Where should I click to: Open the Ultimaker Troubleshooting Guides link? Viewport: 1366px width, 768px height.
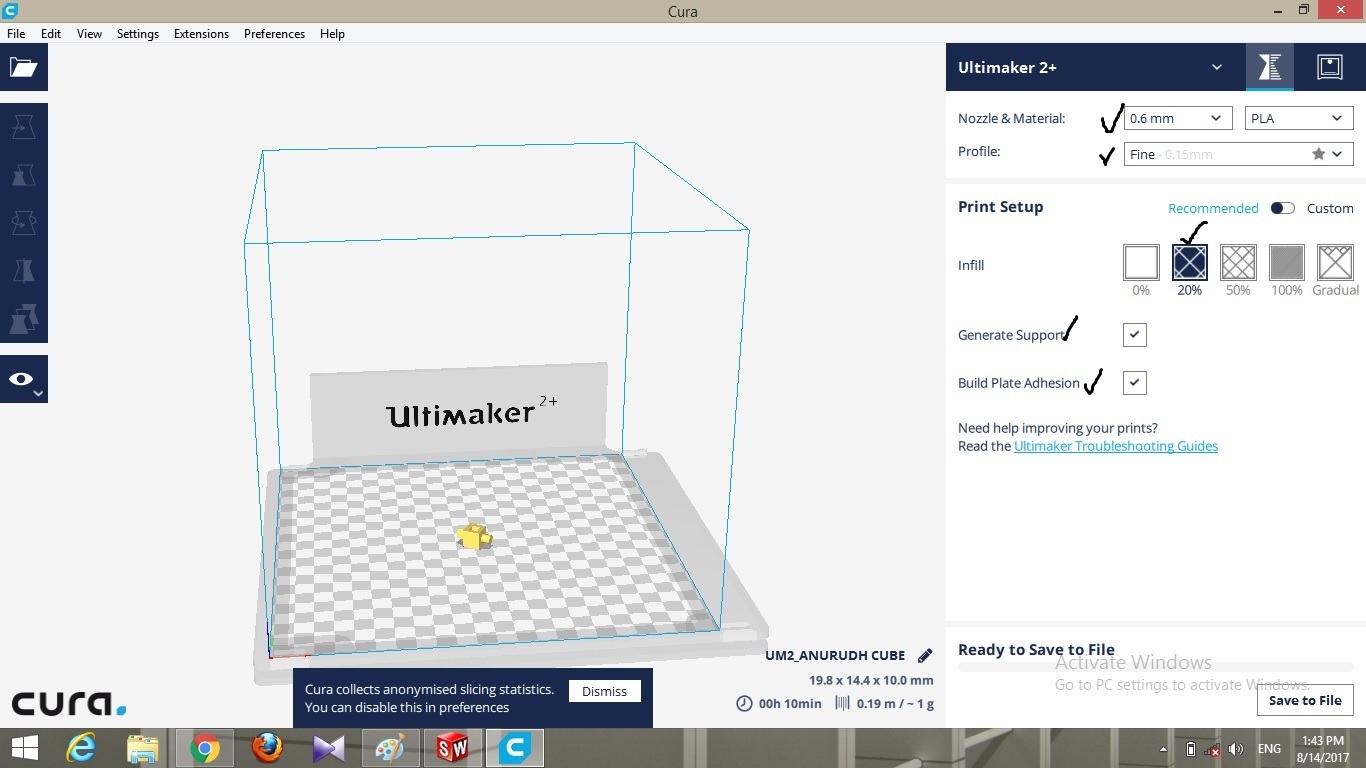coord(1116,446)
